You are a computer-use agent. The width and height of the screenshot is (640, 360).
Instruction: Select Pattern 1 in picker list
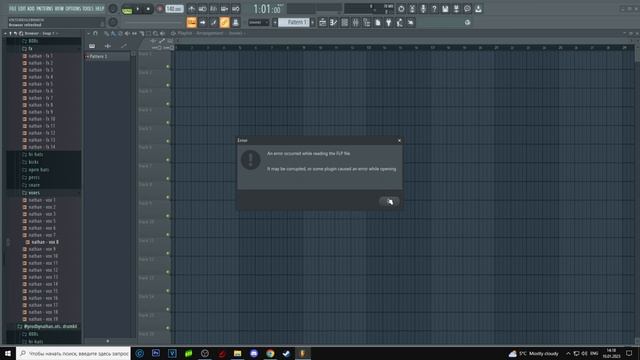108,57
